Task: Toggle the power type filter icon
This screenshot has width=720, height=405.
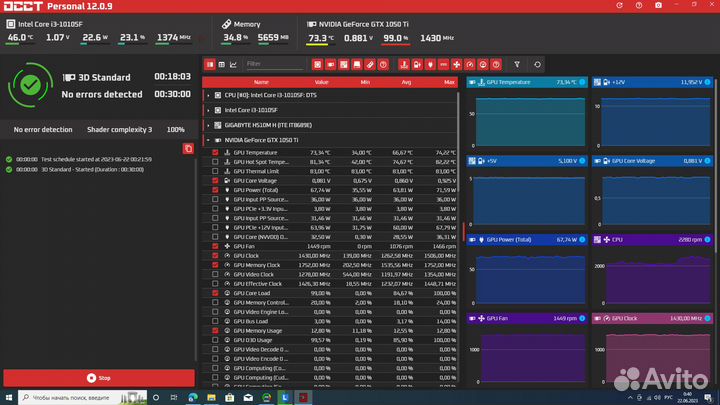Action: pyautogui.click(x=430, y=64)
